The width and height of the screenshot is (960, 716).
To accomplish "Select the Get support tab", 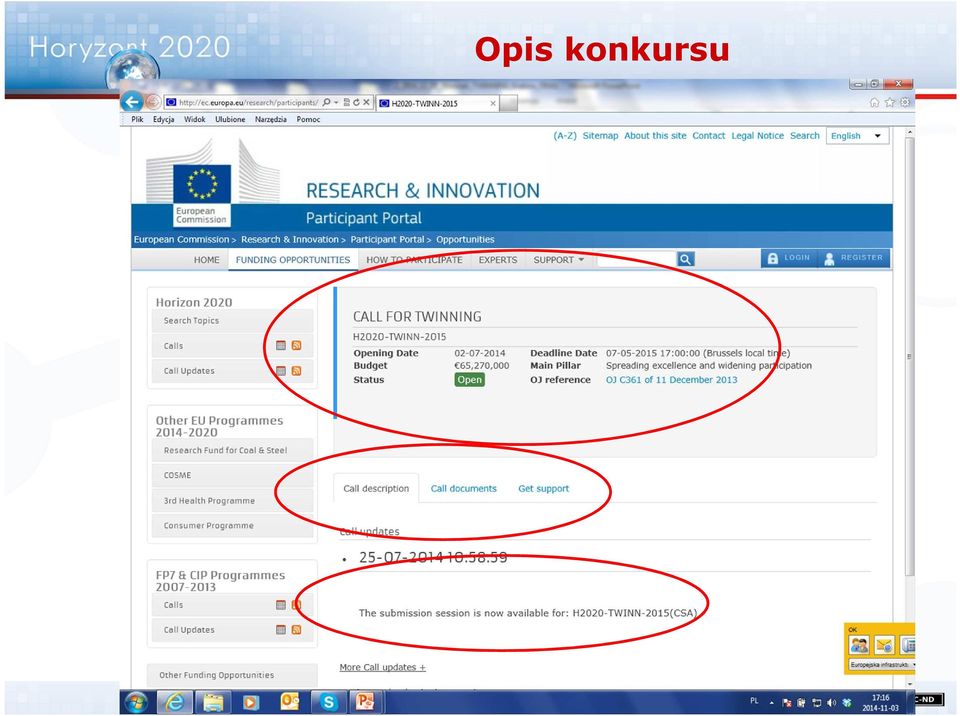I will coord(544,489).
